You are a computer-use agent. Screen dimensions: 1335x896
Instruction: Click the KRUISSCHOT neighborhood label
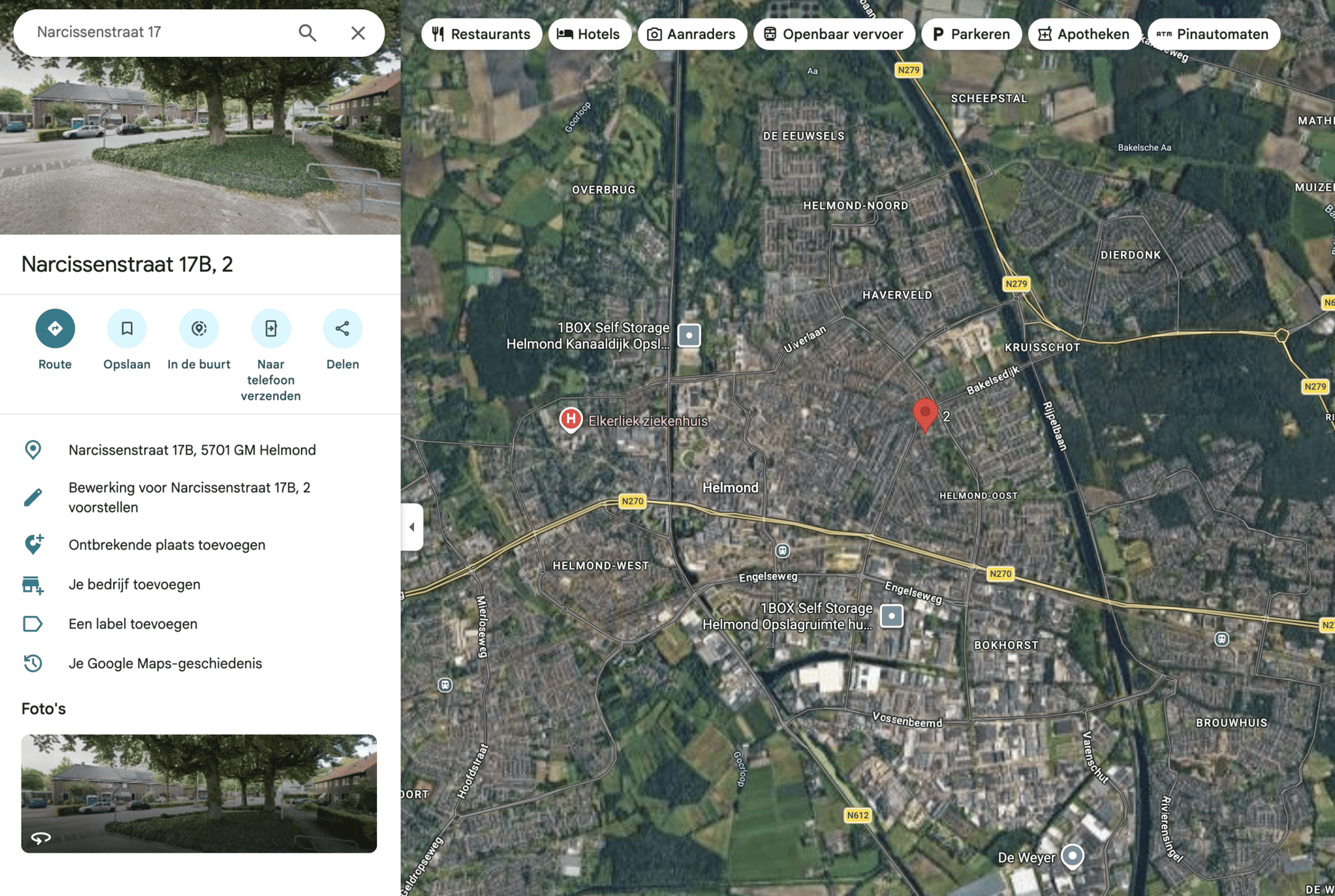coord(1042,347)
